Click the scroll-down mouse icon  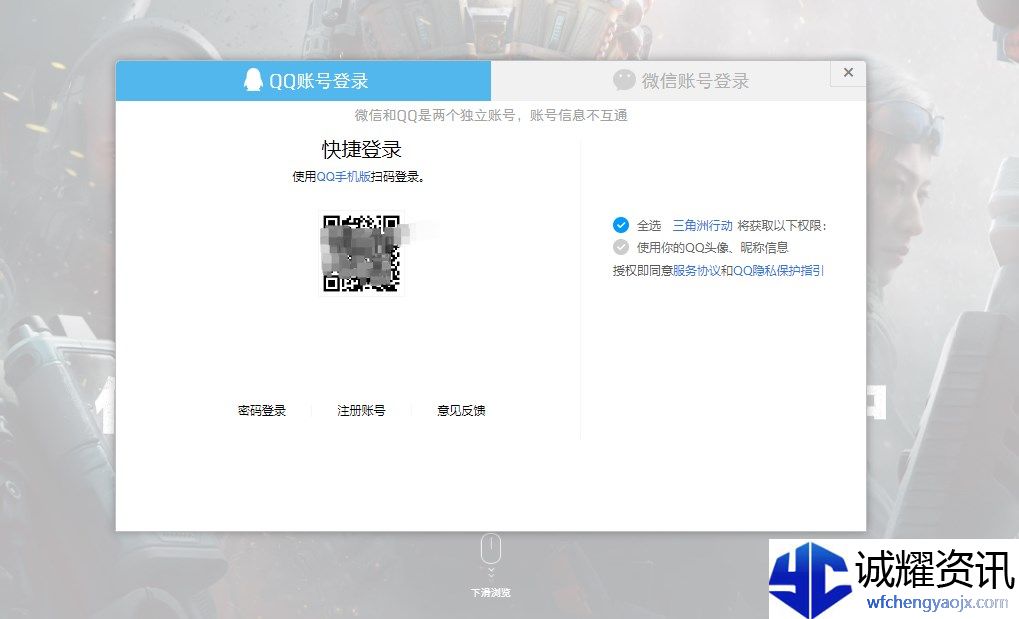tap(491, 549)
